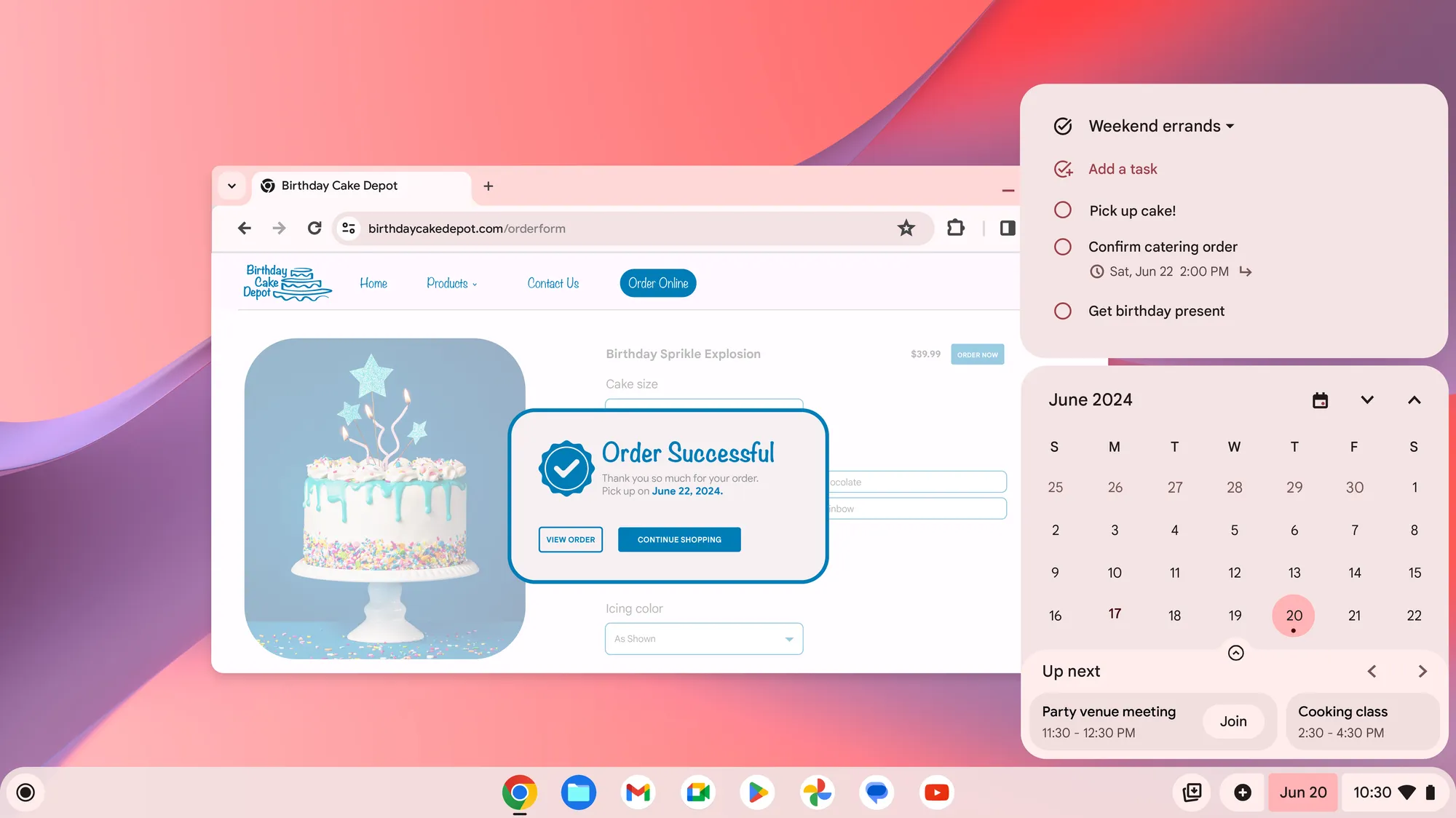Click the Chrome browser icon in taskbar
Image resolution: width=1456 pixels, height=818 pixels.
[x=519, y=792]
